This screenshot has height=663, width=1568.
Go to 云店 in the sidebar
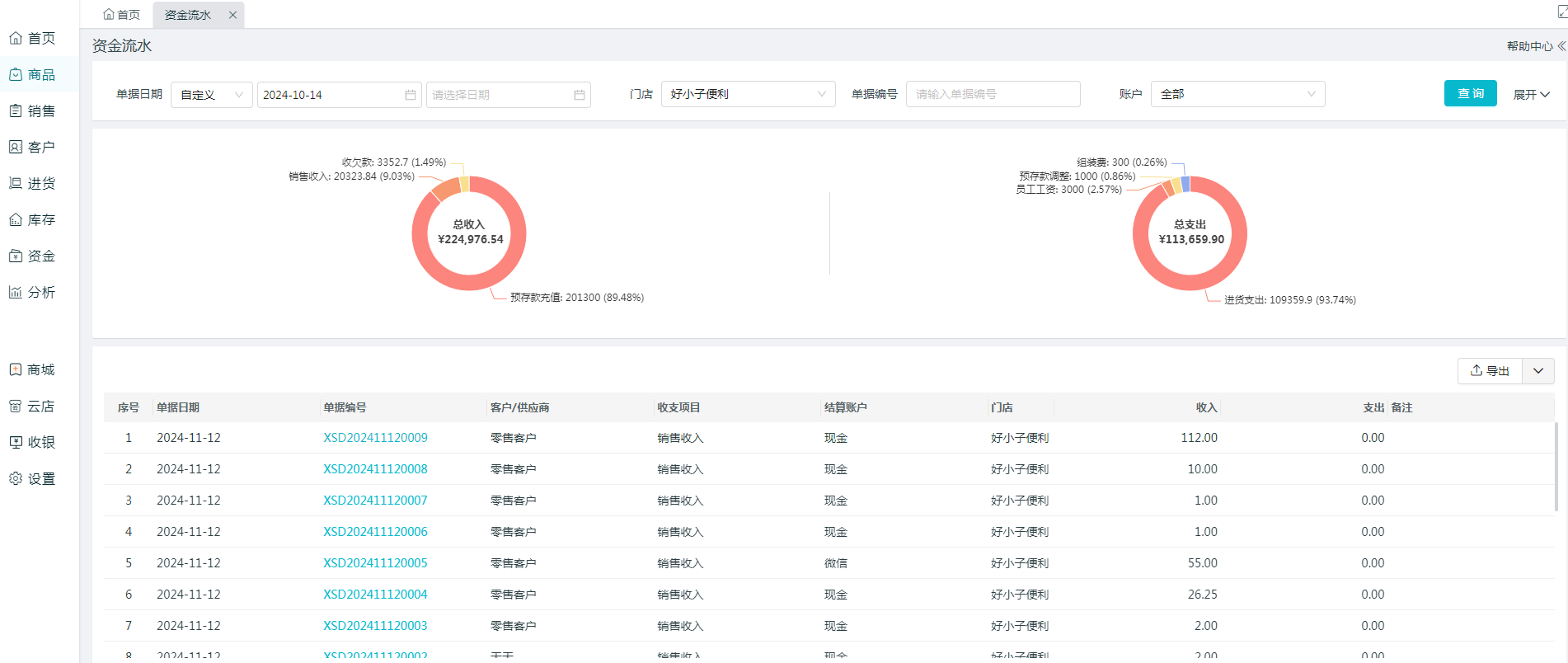pos(33,407)
